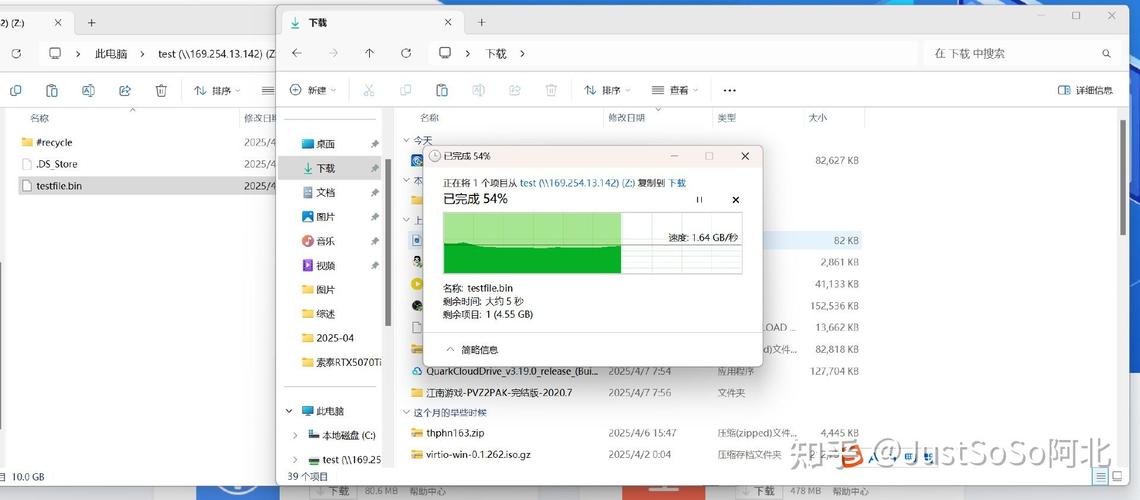
Task: Click the paste icon in 下载 toolbar
Action: pos(442,90)
